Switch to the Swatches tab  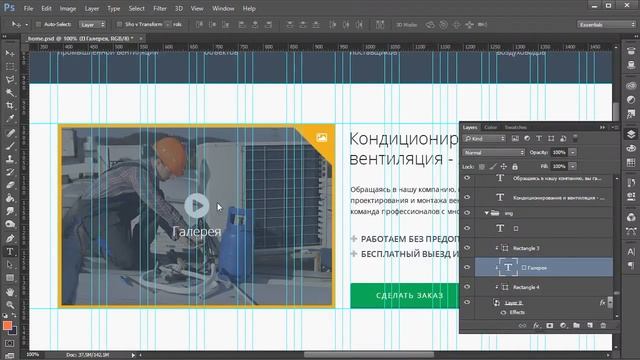tap(516, 127)
